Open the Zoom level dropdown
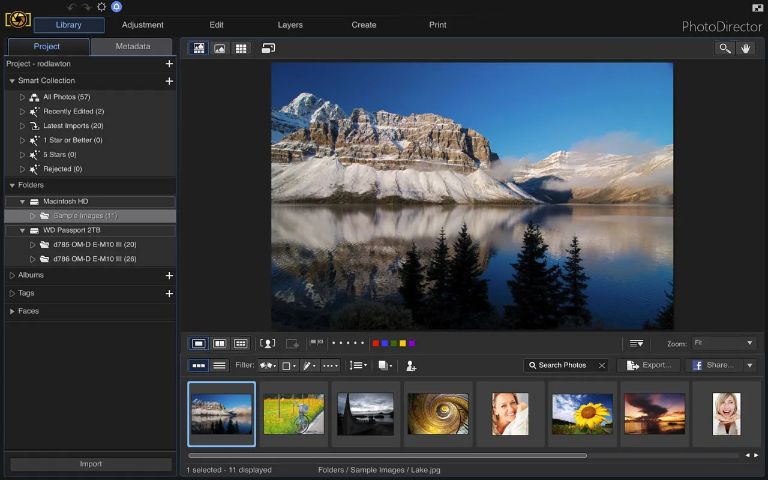 724,343
